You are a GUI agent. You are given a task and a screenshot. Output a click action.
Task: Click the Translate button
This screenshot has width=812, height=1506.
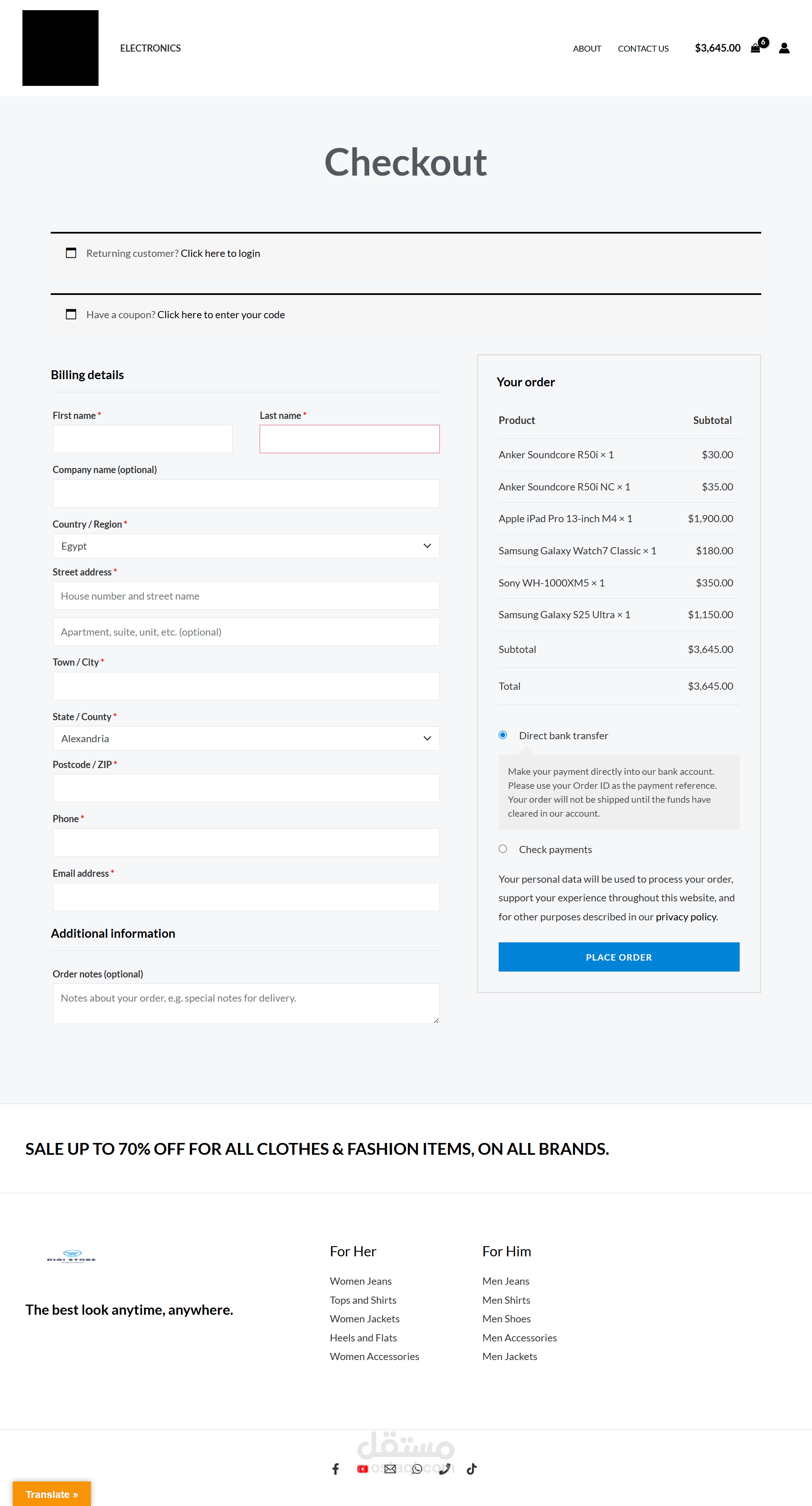click(x=52, y=1494)
